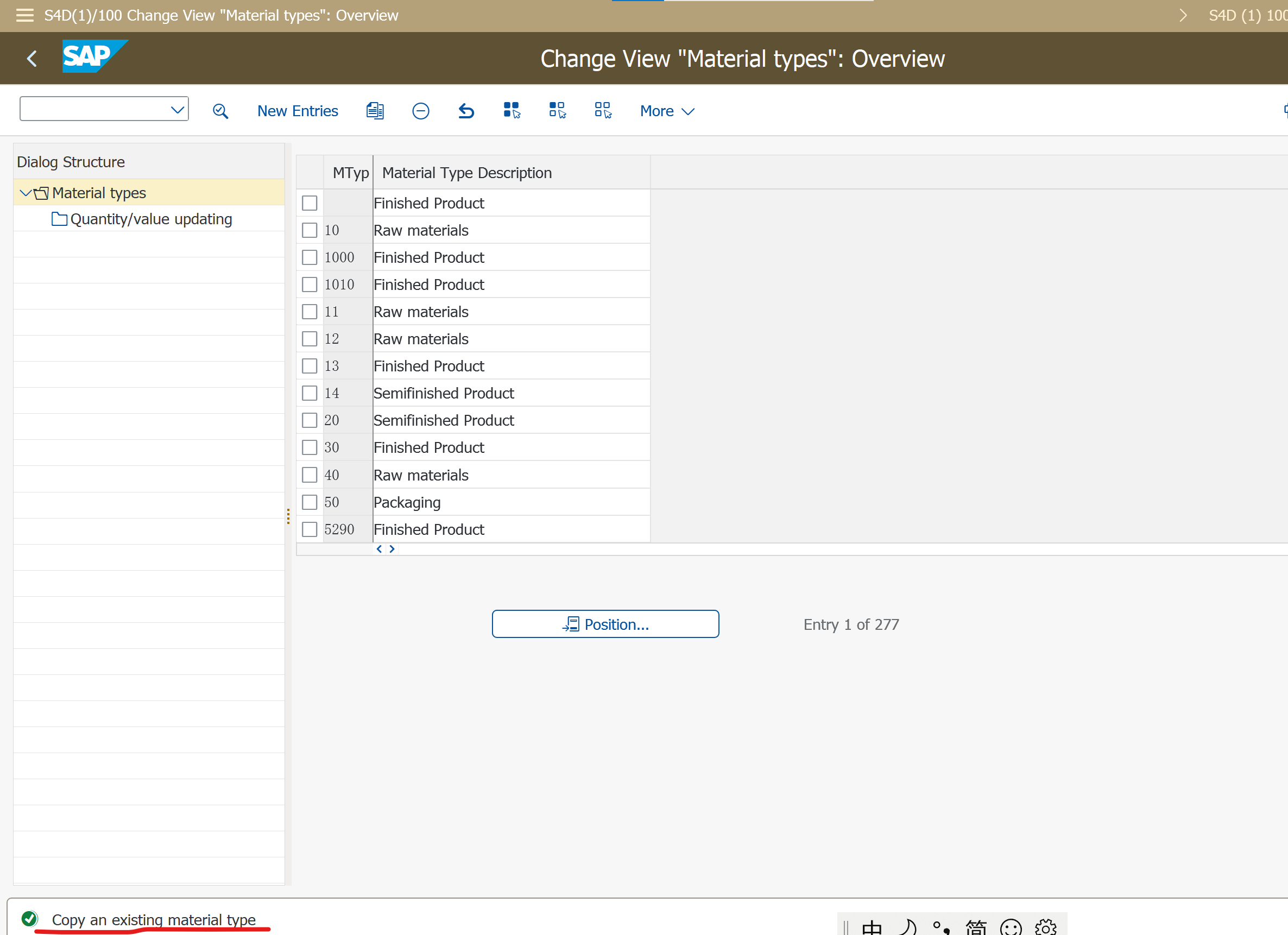This screenshot has width=1288, height=935.
Task: Tick checkbox for material type 30
Action: (x=310, y=447)
